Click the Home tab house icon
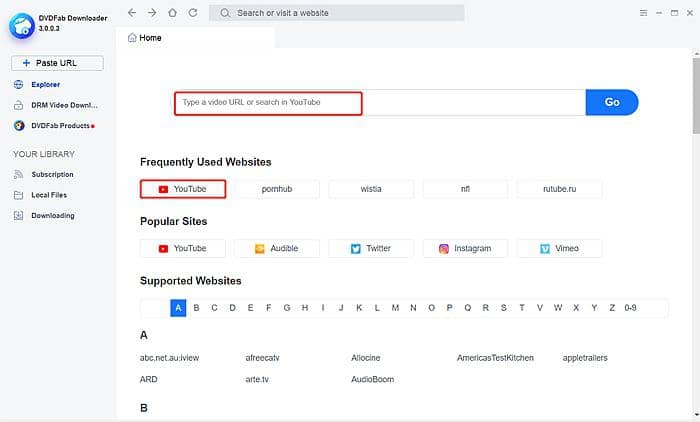 tap(132, 38)
